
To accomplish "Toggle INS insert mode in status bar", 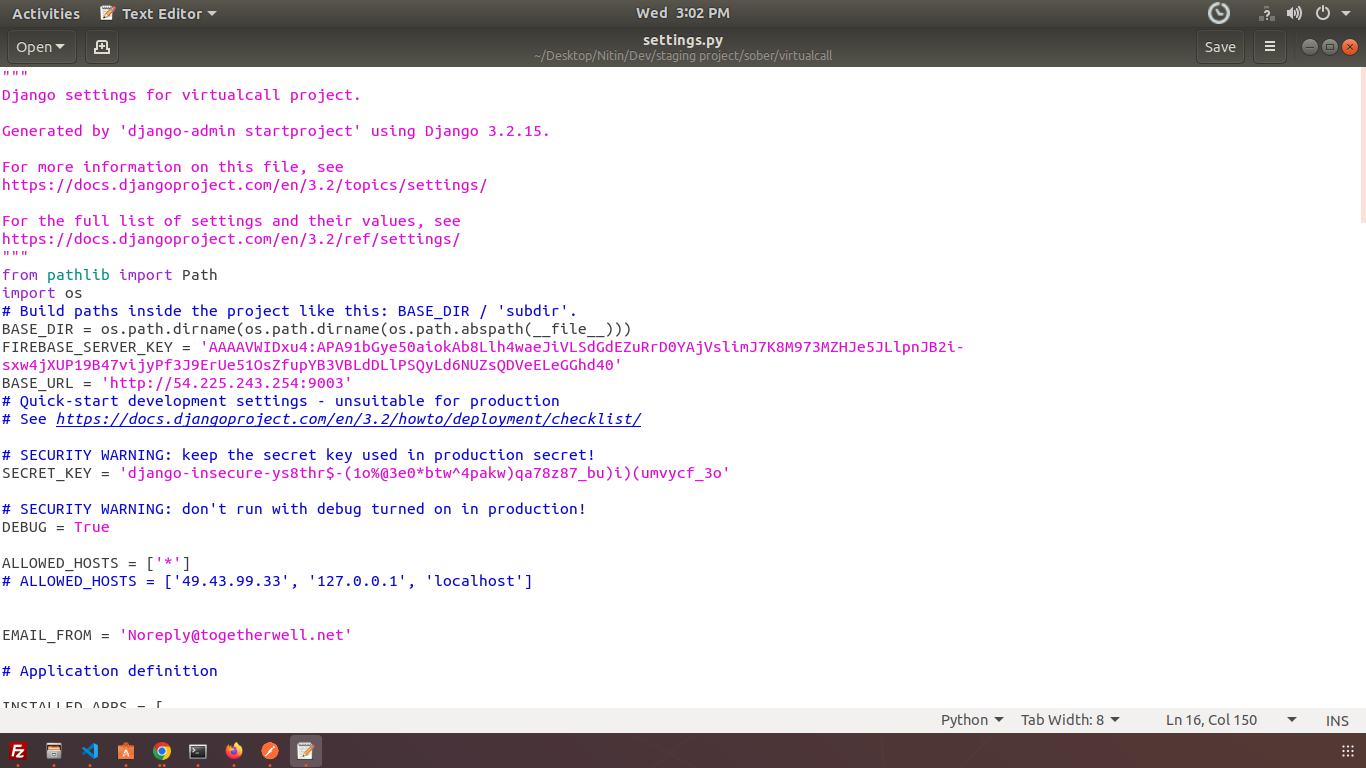I will pos(1337,720).
